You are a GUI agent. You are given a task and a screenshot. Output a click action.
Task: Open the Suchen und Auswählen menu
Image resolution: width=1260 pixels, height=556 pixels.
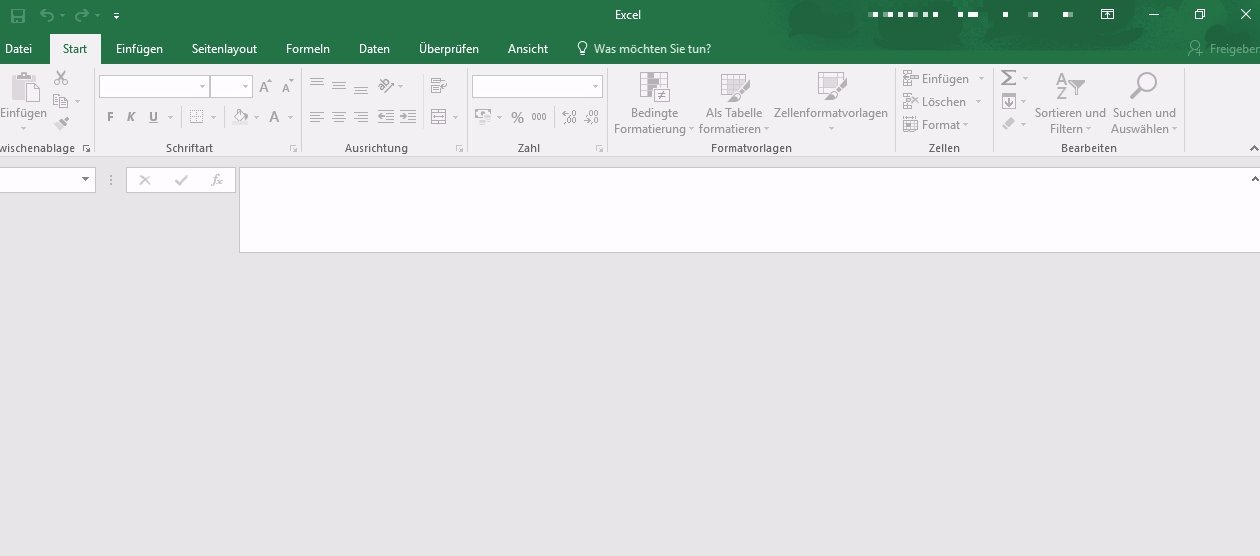point(1144,104)
